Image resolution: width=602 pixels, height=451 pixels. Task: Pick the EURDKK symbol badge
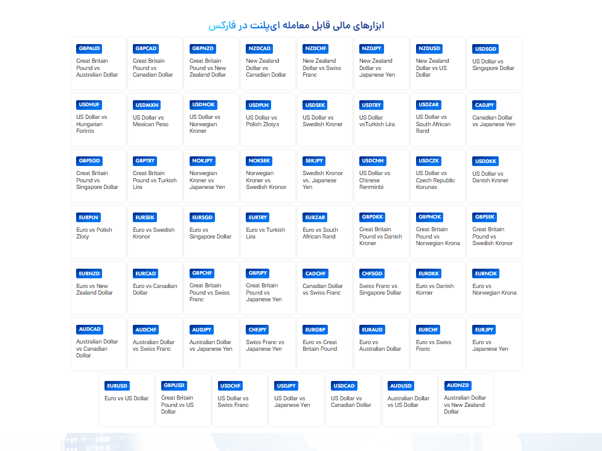pyautogui.click(x=428, y=273)
